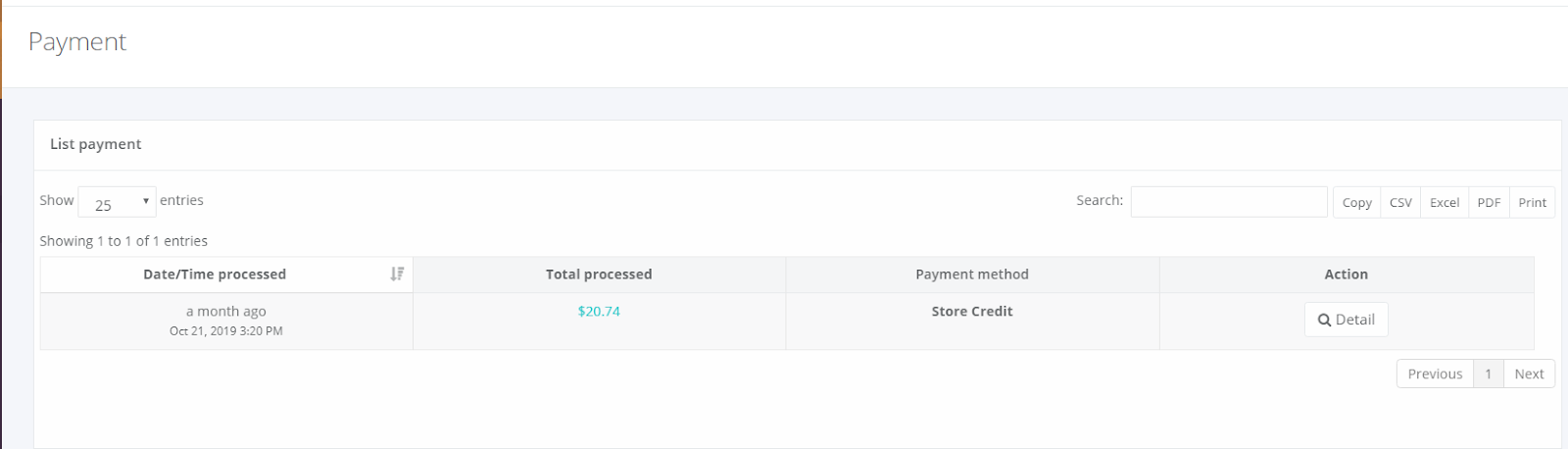Sort by Total processed column
This screenshot has width=1568, height=449.
coord(599,274)
